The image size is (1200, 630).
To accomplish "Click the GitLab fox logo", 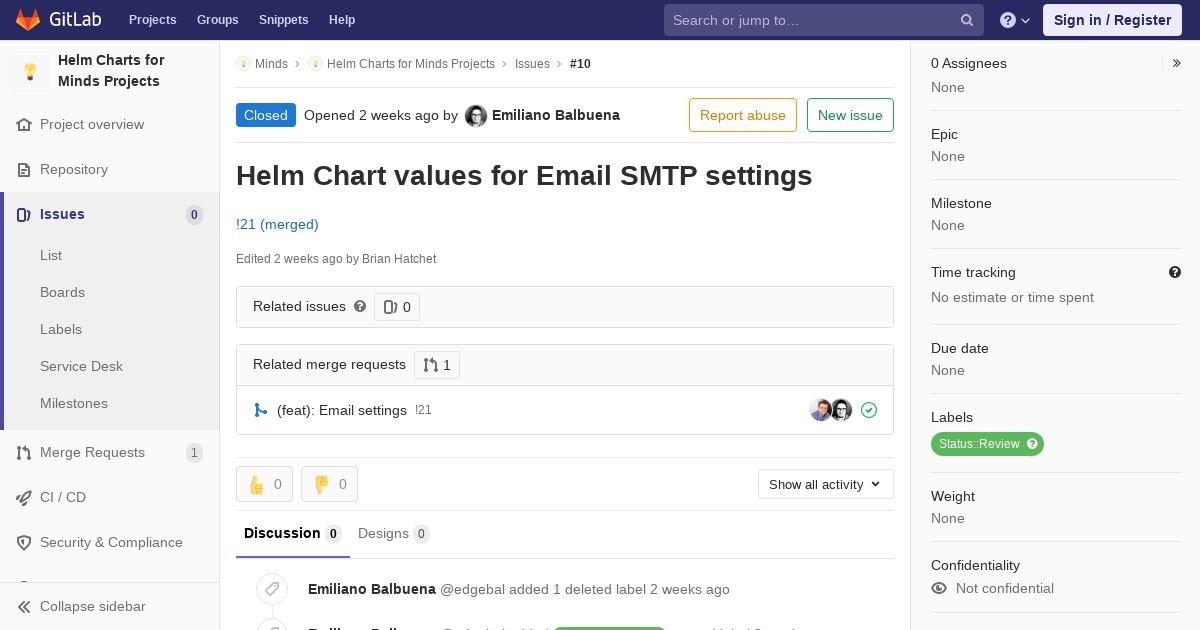I will [x=28, y=19].
